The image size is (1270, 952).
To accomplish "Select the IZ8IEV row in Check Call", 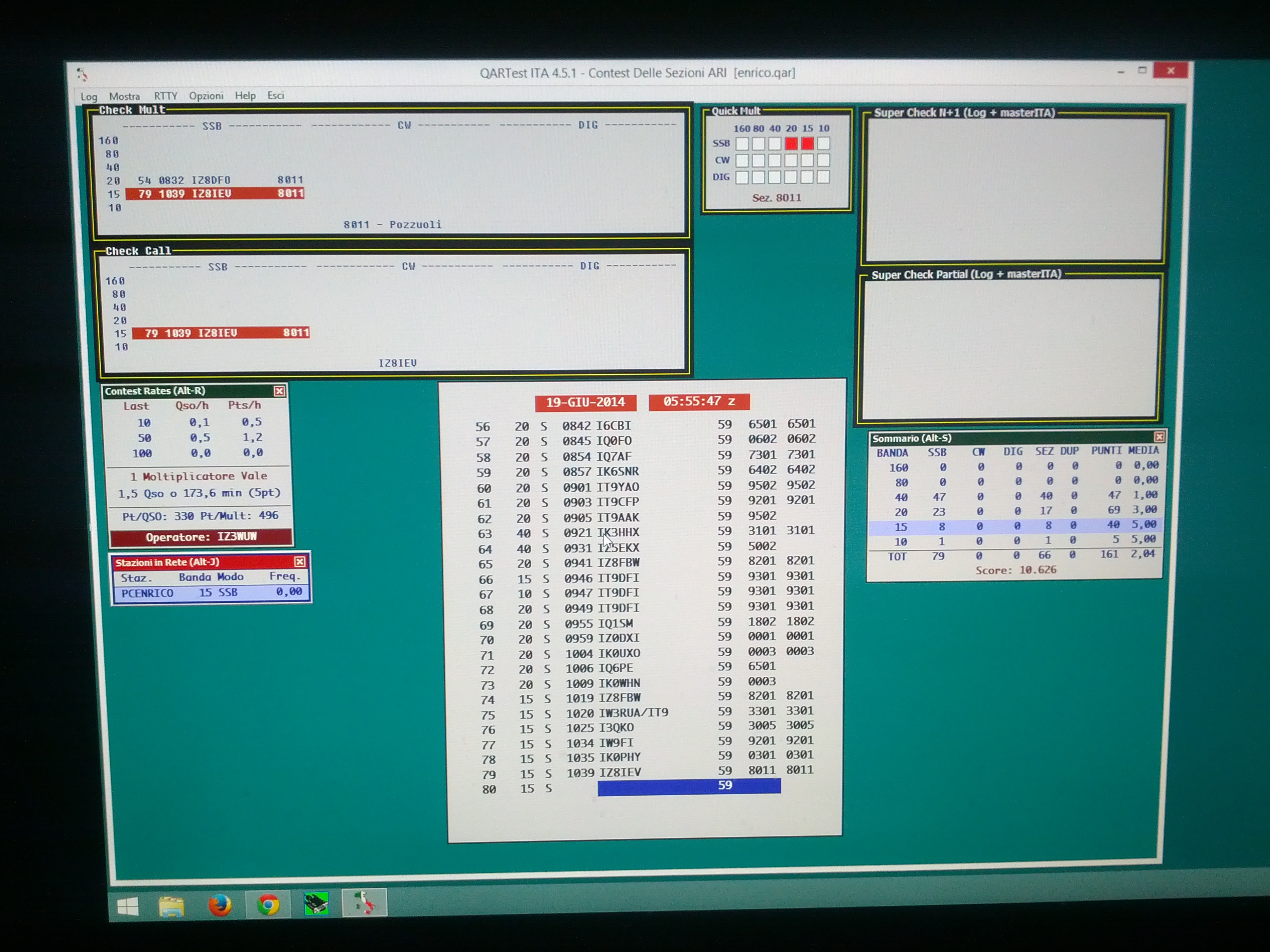I will (220, 333).
